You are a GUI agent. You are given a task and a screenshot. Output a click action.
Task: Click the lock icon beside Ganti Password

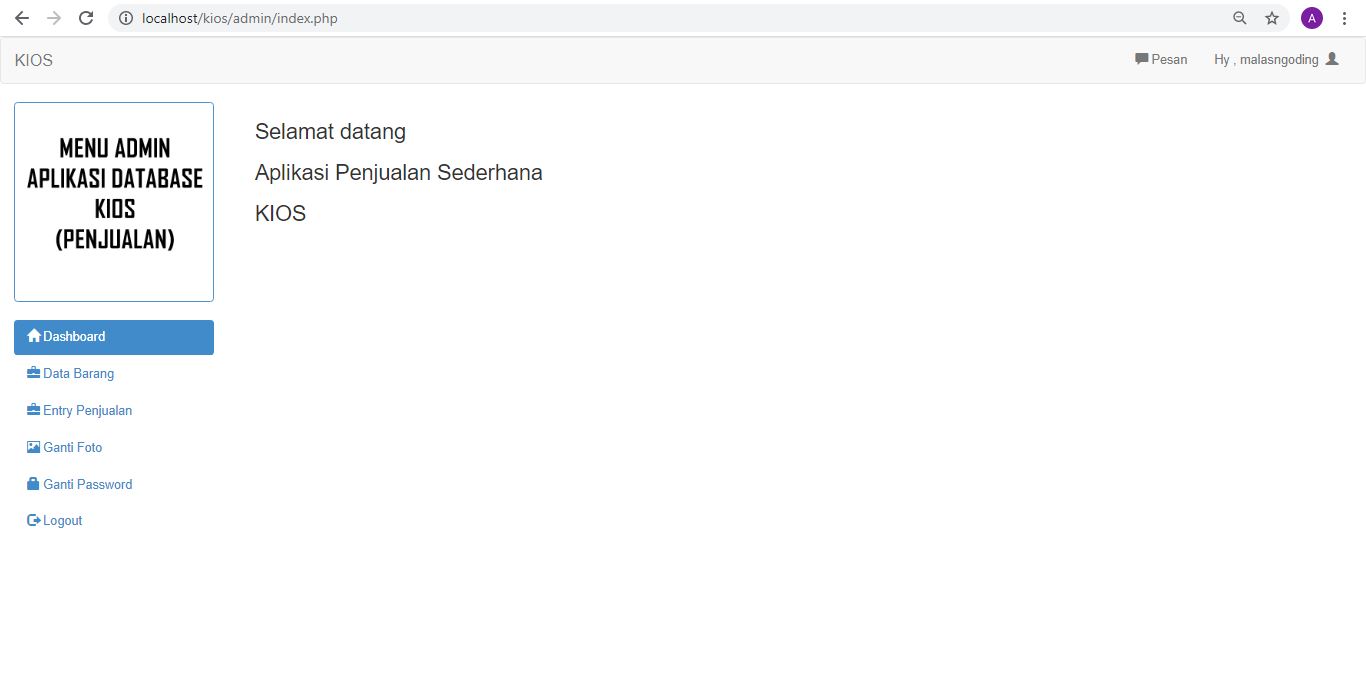click(x=34, y=484)
